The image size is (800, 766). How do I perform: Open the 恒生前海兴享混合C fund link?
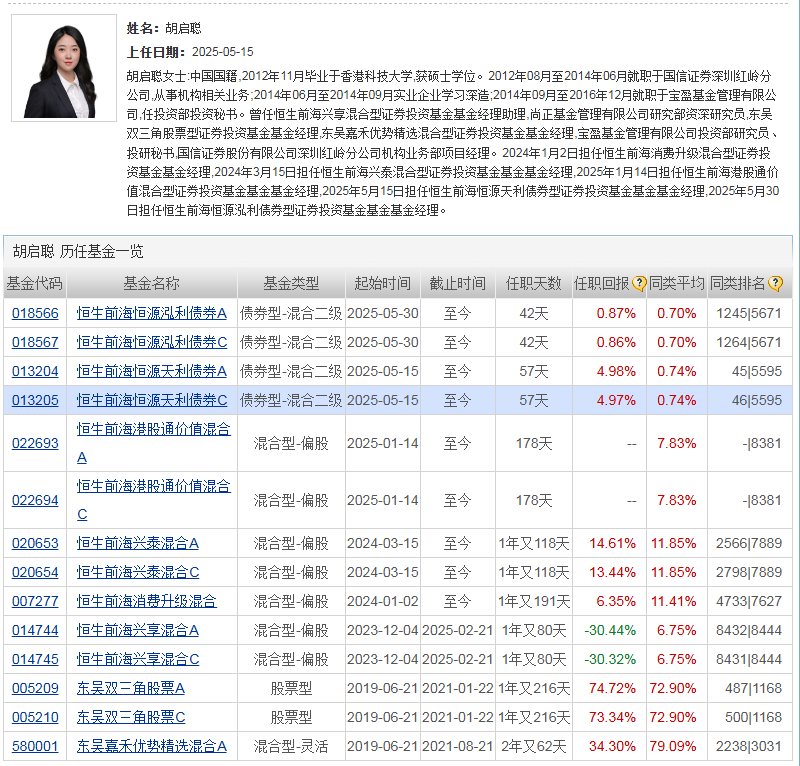138,660
